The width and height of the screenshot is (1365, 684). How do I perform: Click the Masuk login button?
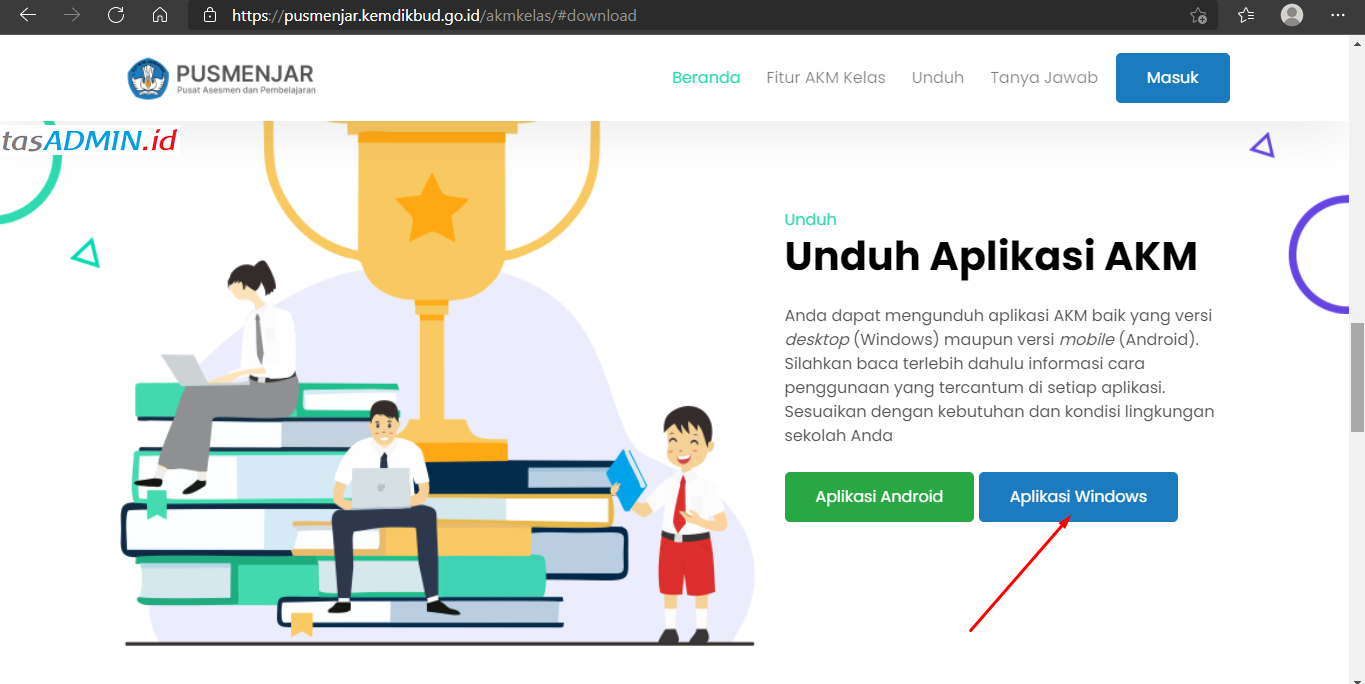1173,78
